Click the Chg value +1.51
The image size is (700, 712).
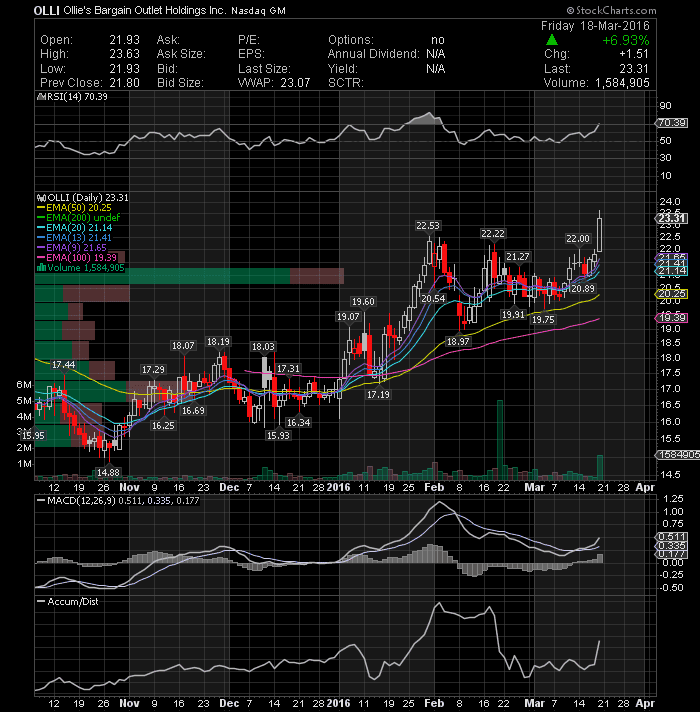click(634, 54)
